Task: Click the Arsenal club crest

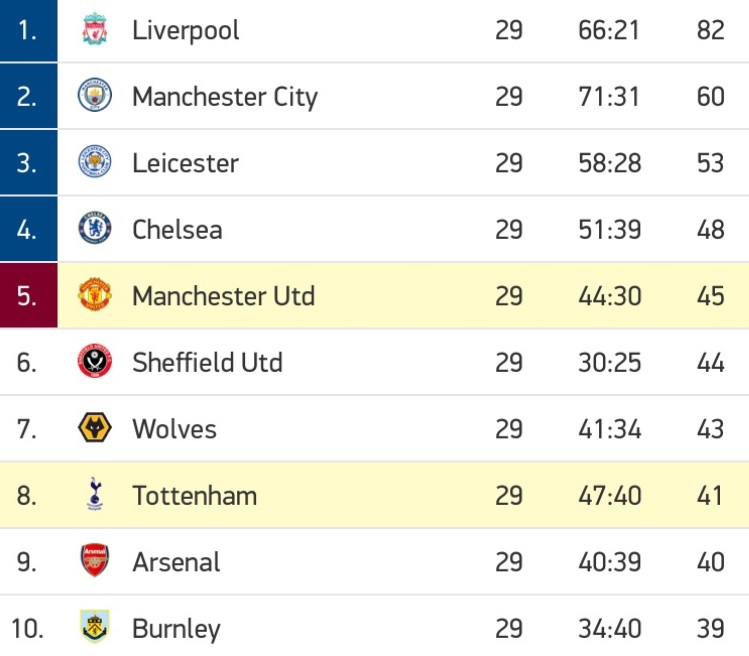Action: click(x=95, y=560)
